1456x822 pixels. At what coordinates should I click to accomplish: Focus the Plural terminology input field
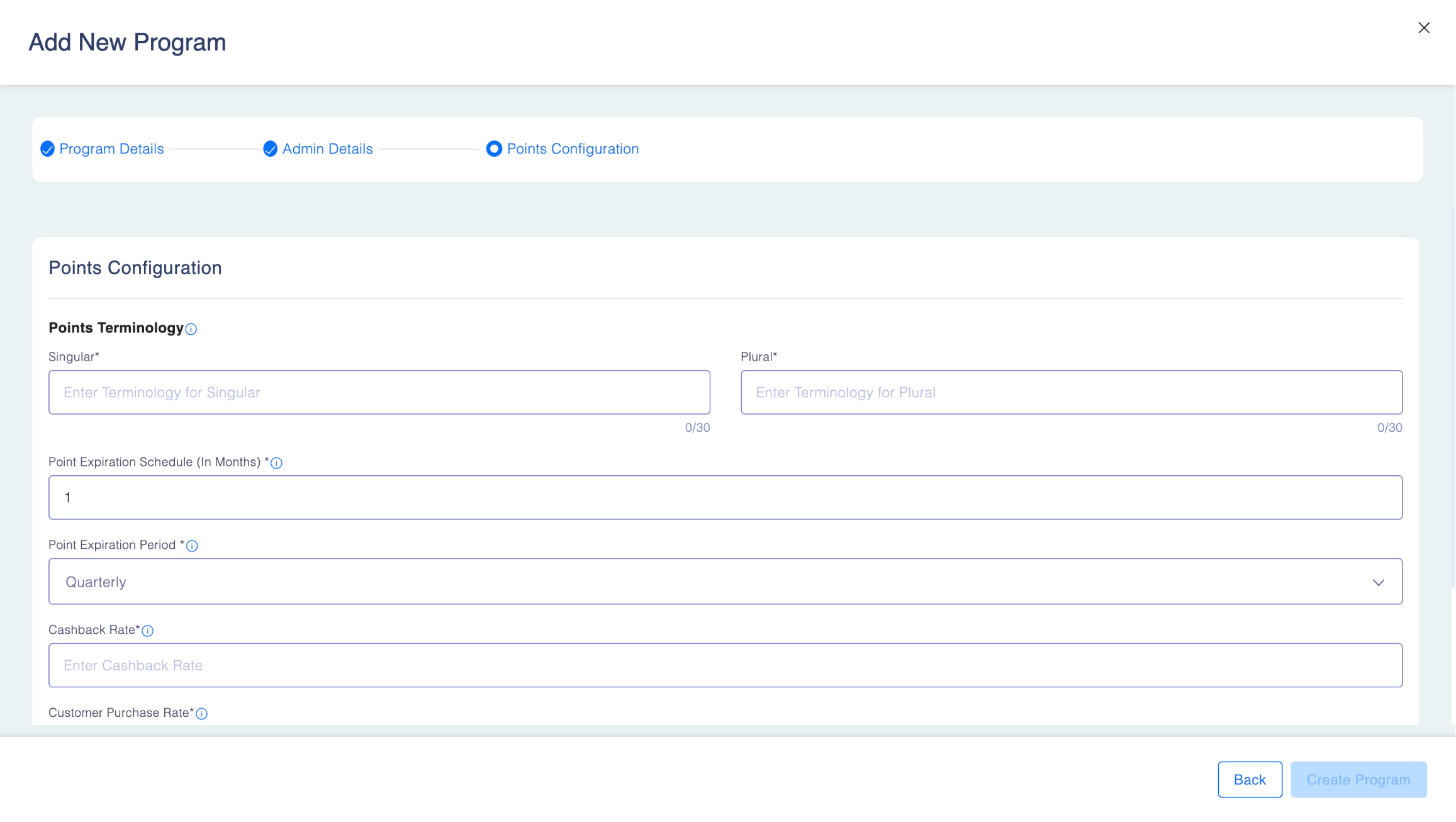pos(1071,393)
